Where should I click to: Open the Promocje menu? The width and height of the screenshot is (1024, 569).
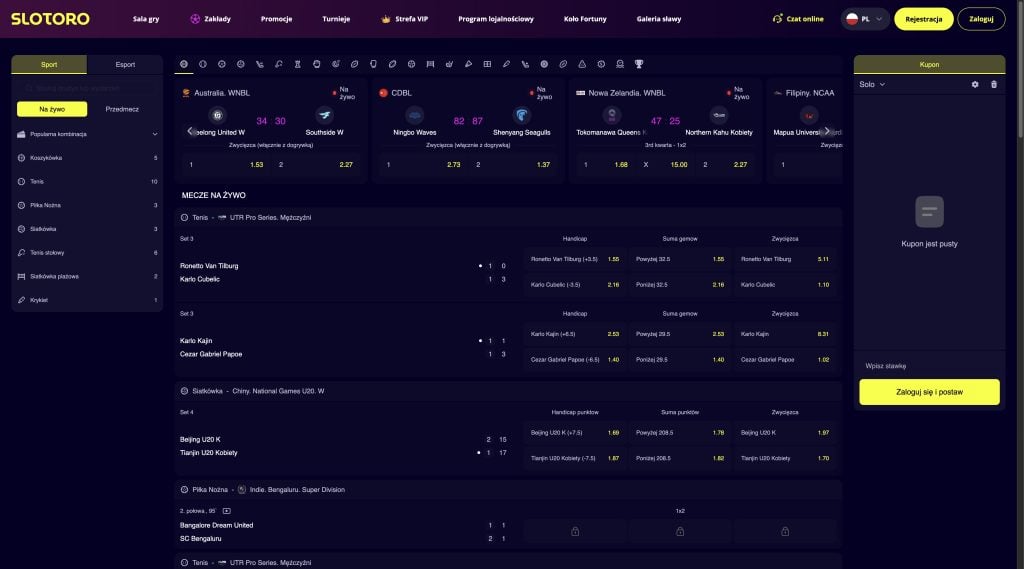pos(276,19)
